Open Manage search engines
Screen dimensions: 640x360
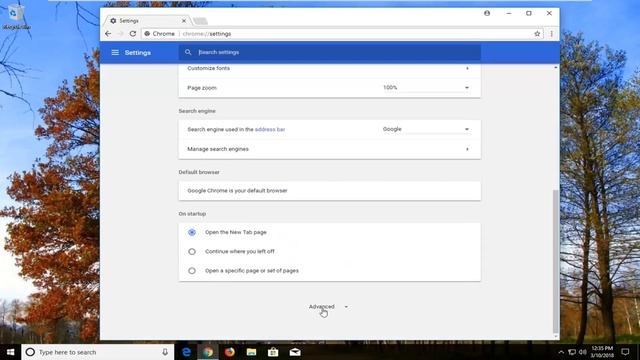point(329,149)
